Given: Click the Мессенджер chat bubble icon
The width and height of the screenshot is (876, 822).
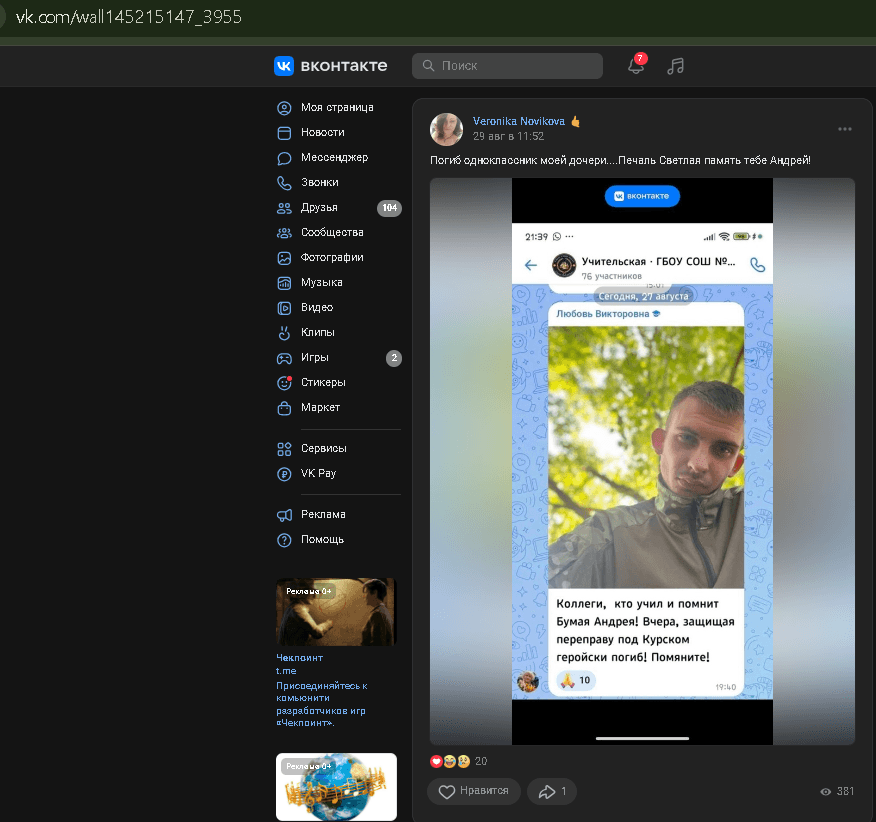Looking at the screenshot, I should (284, 158).
